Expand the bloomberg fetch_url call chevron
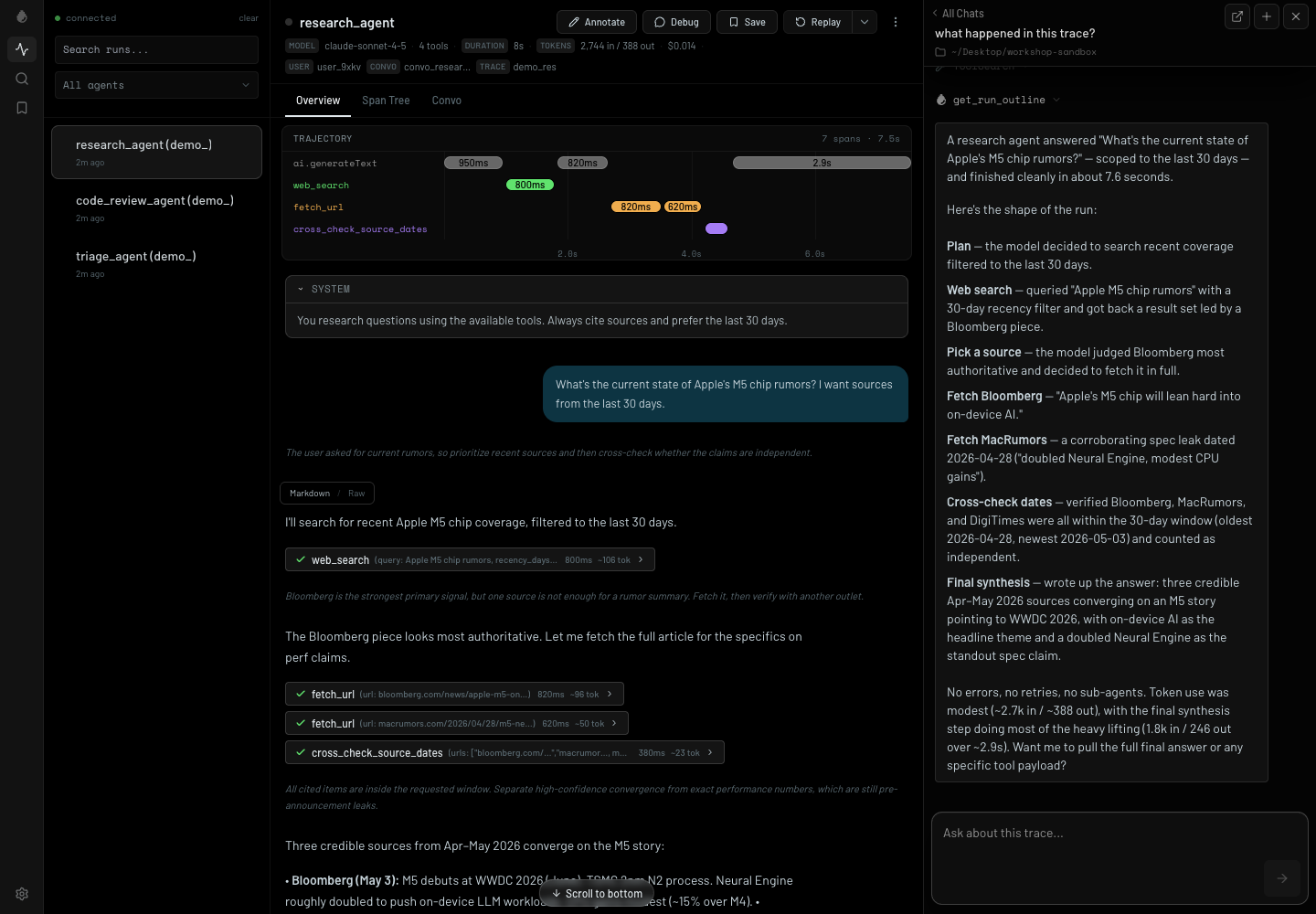This screenshot has width=1316, height=914. (610, 694)
